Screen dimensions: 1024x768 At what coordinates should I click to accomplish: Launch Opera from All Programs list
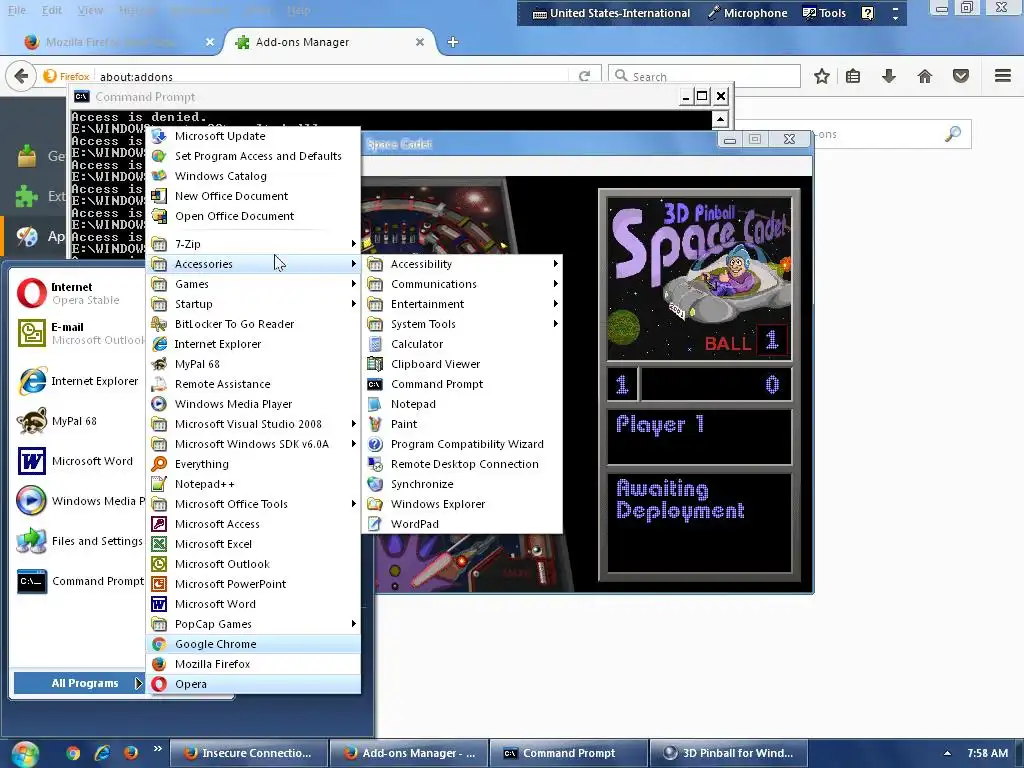(253, 684)
